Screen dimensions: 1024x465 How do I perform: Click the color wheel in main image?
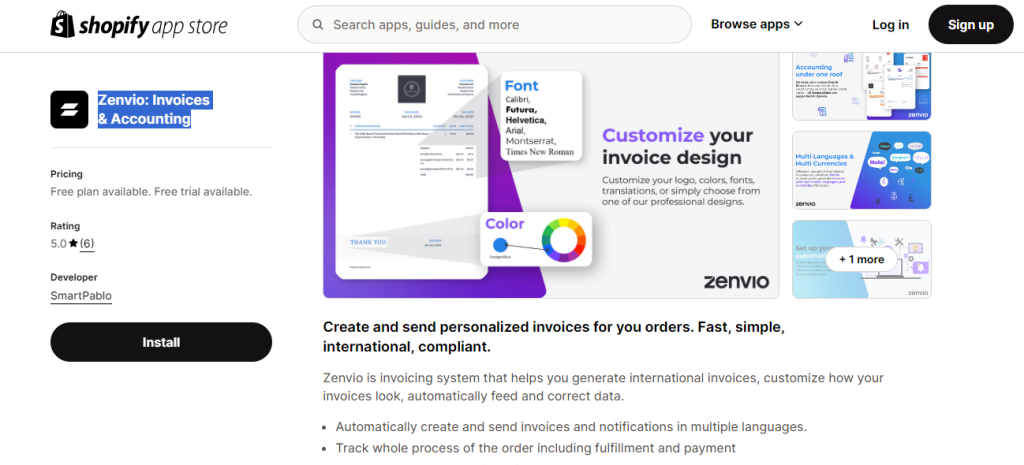pyautogui.click(x=564, y=240)
